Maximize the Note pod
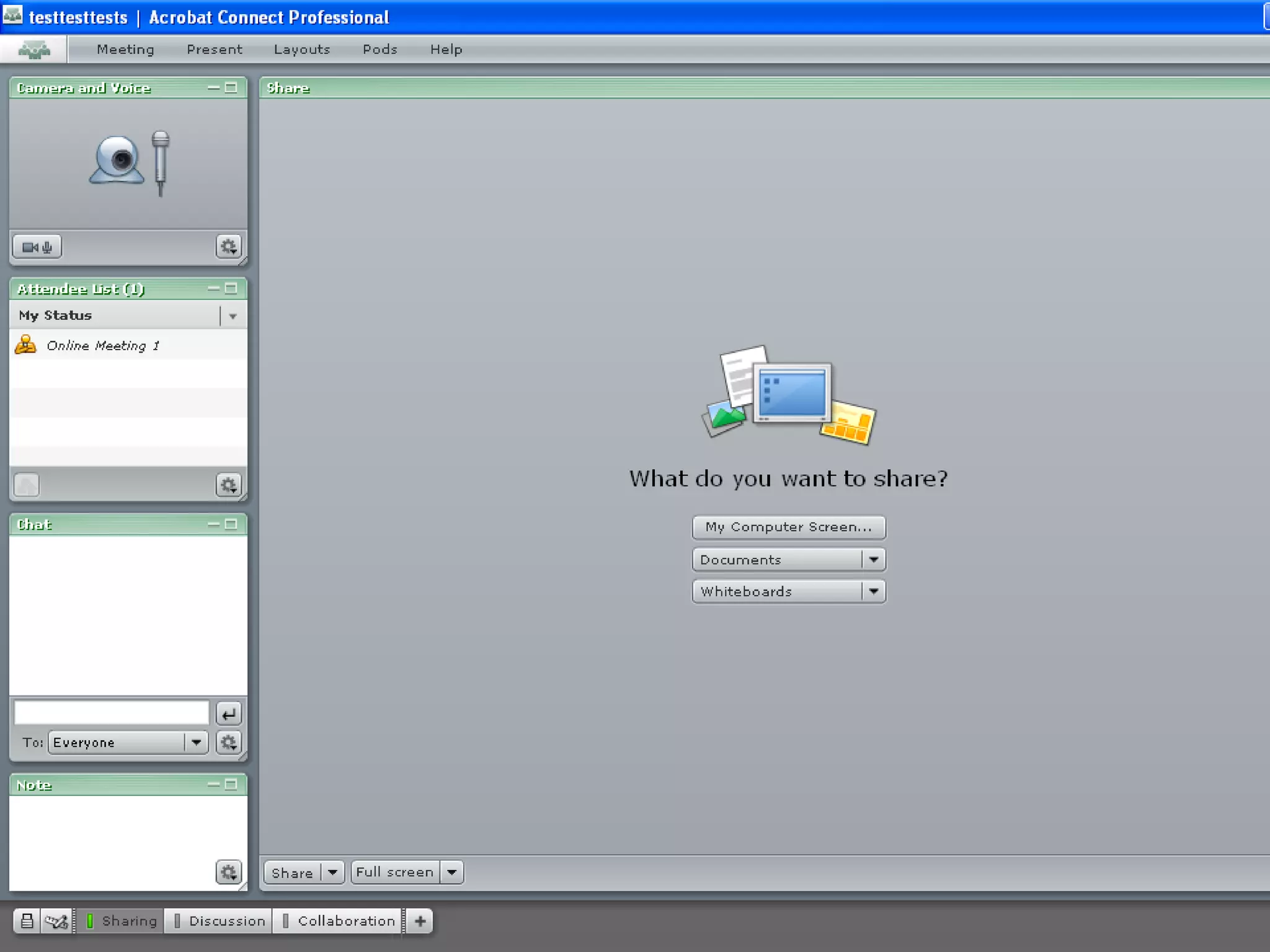The width and height of the screenshot is (1270, 952). point(231,785)
